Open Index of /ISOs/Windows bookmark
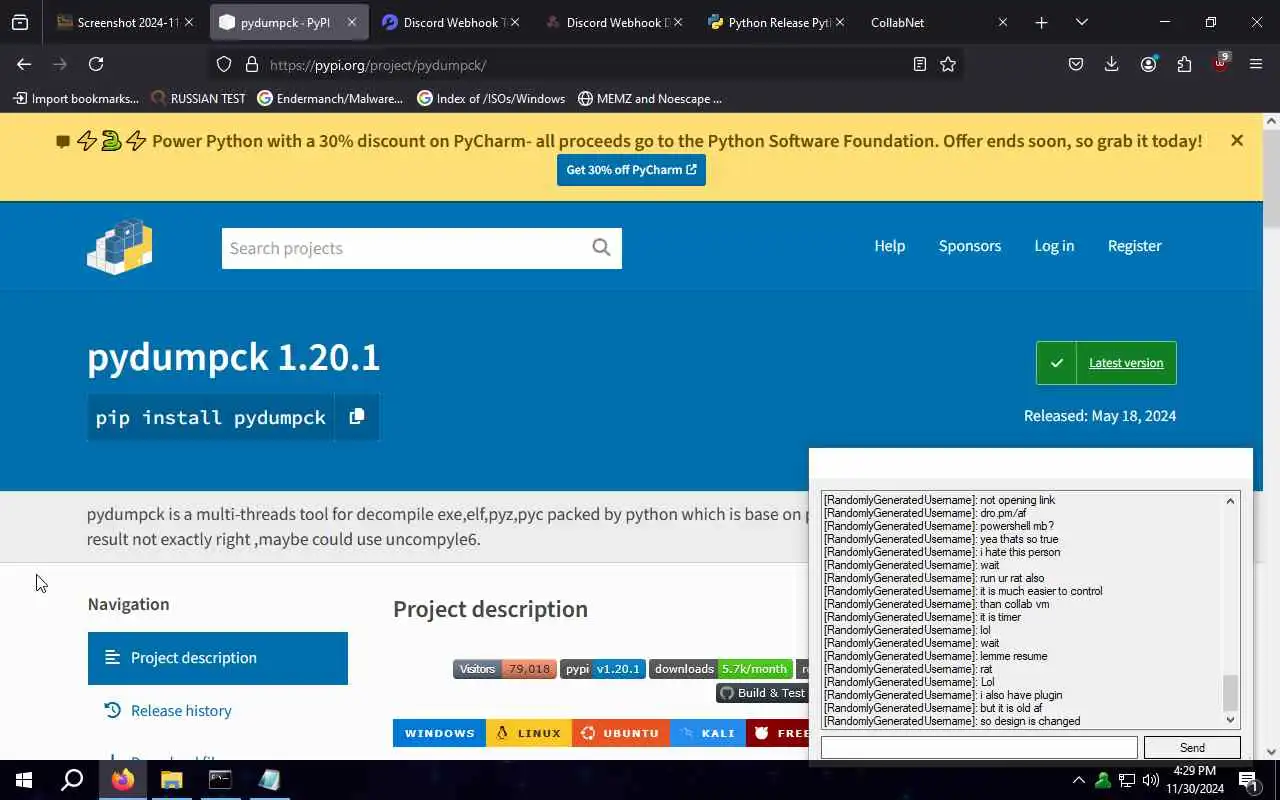The width and height of the screenshot is (1280, 800). tap(491, 98)
